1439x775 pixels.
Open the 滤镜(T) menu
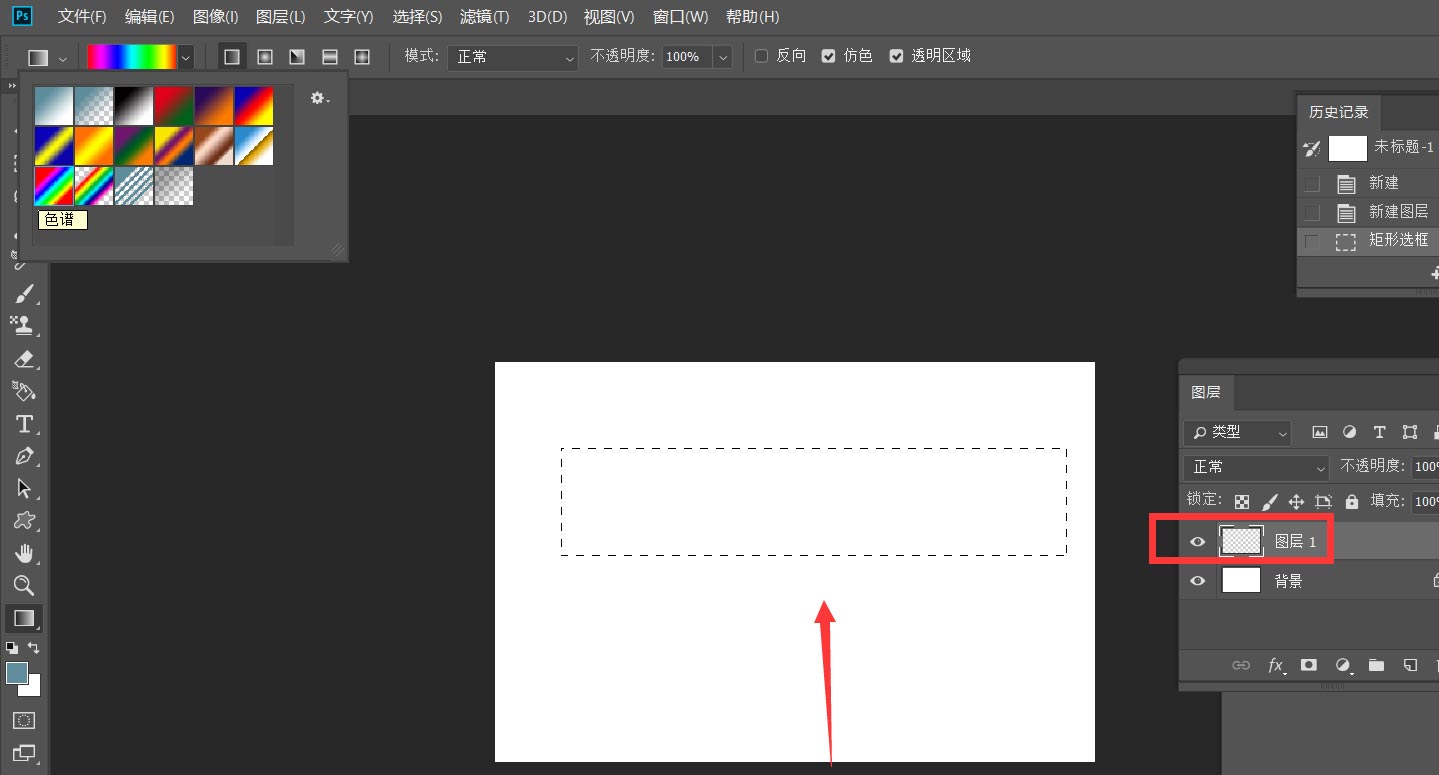pos(484,17)
